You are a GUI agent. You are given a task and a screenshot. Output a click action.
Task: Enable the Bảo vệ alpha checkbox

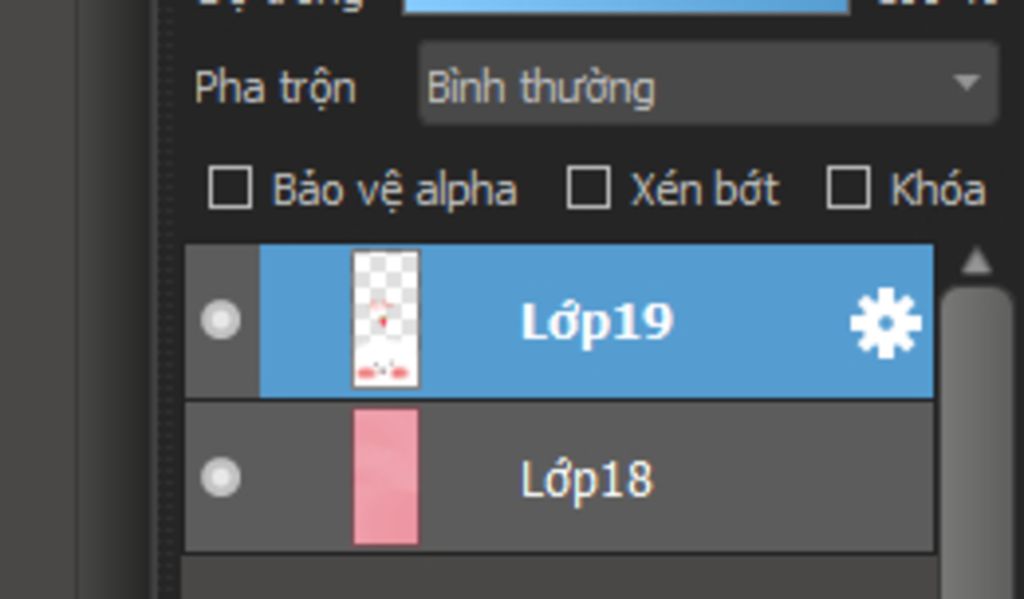(x=230, y=188)
